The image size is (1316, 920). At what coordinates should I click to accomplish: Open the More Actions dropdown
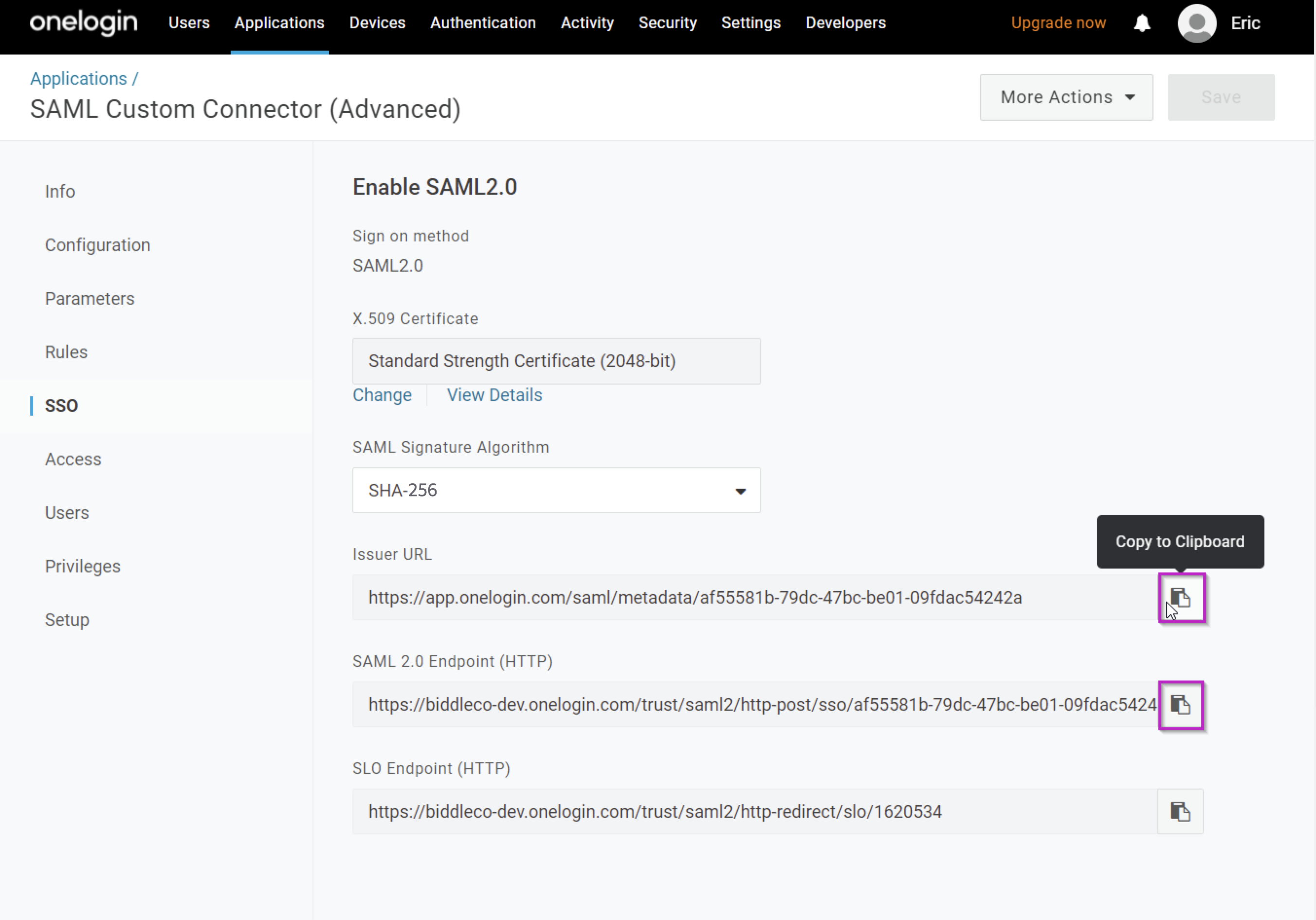tap(1066, 97)
